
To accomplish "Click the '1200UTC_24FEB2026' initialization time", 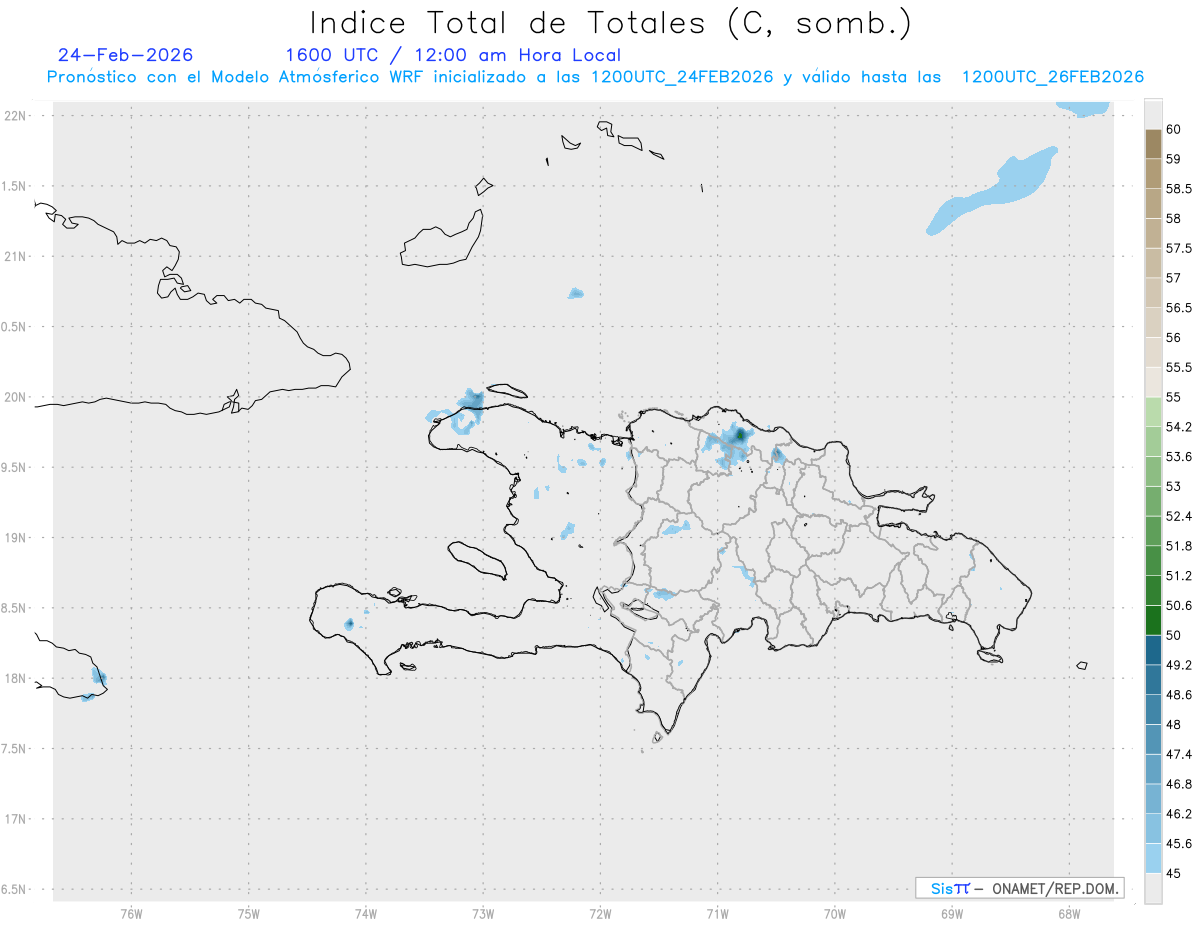I will click(682, 77).
